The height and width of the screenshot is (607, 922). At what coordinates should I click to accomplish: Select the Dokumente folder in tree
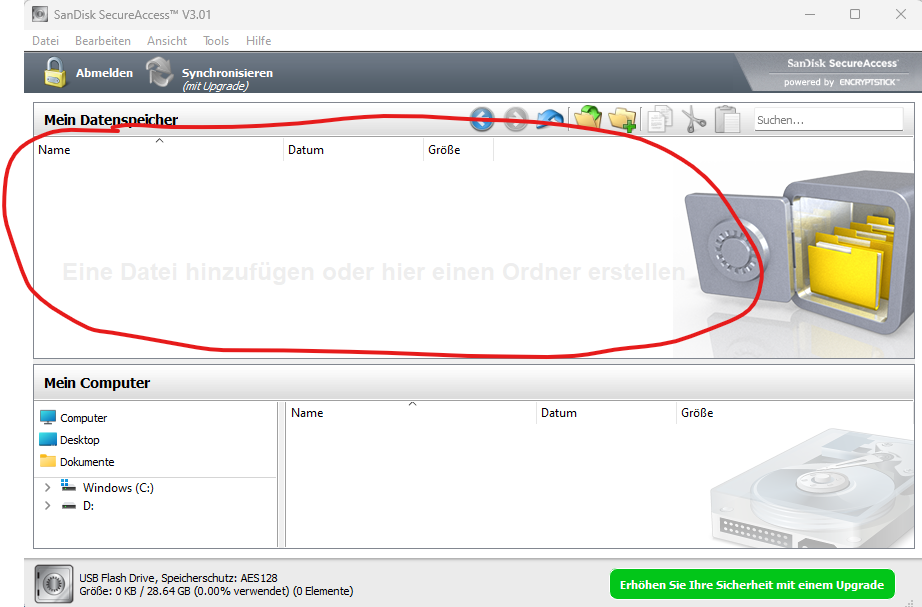point(87,462)
